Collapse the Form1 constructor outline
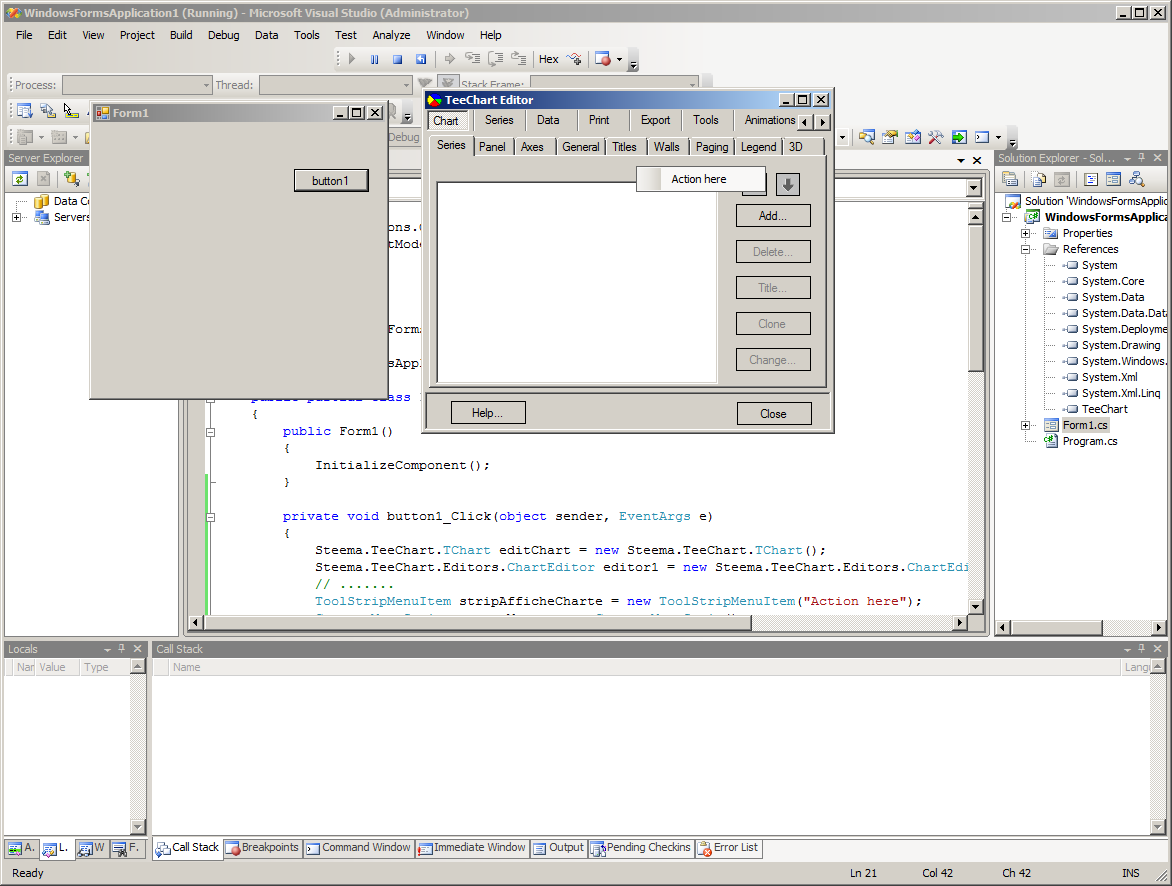The image size is (1172, 886). [x=211, y=432]
